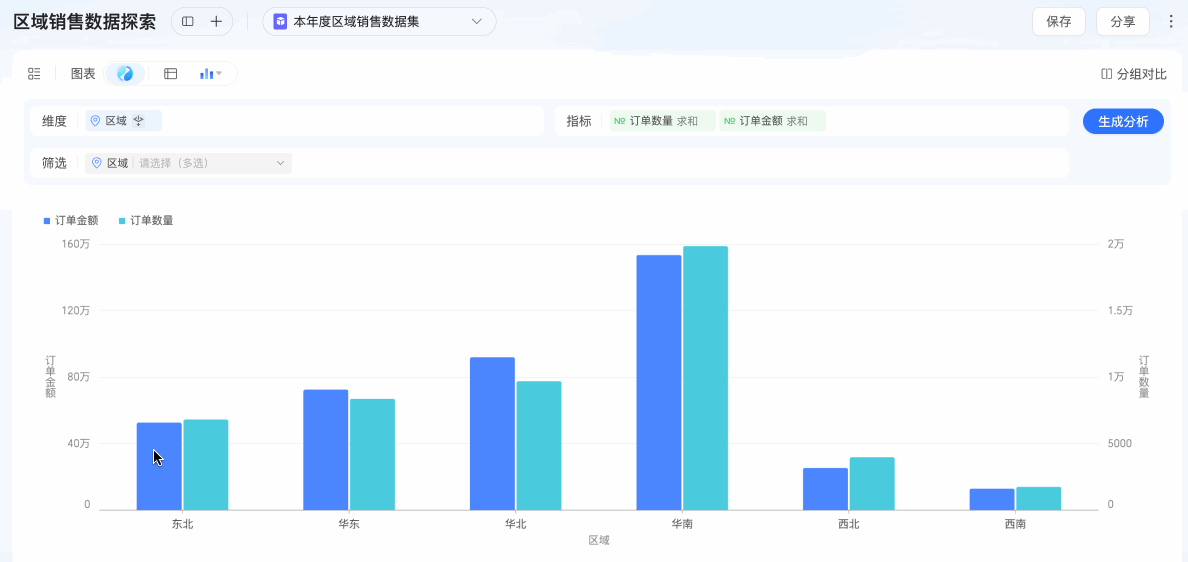Click the 1.5万 right axis value

[x=1120, y=311]
